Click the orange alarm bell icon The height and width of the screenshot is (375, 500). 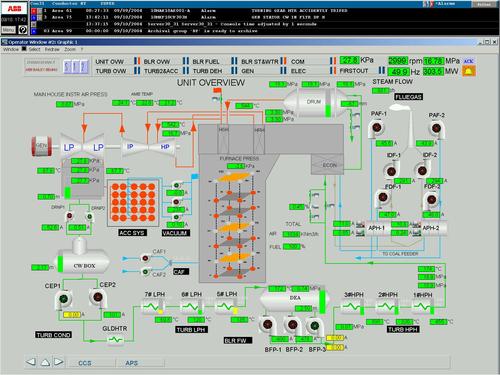point(468,71)
